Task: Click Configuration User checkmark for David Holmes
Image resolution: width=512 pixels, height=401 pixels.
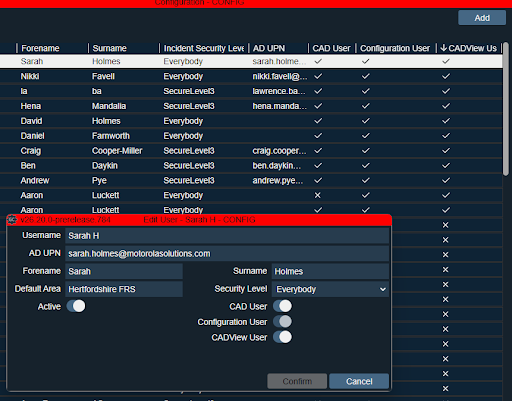Action: pyautogui.click(x=366, y=121)
